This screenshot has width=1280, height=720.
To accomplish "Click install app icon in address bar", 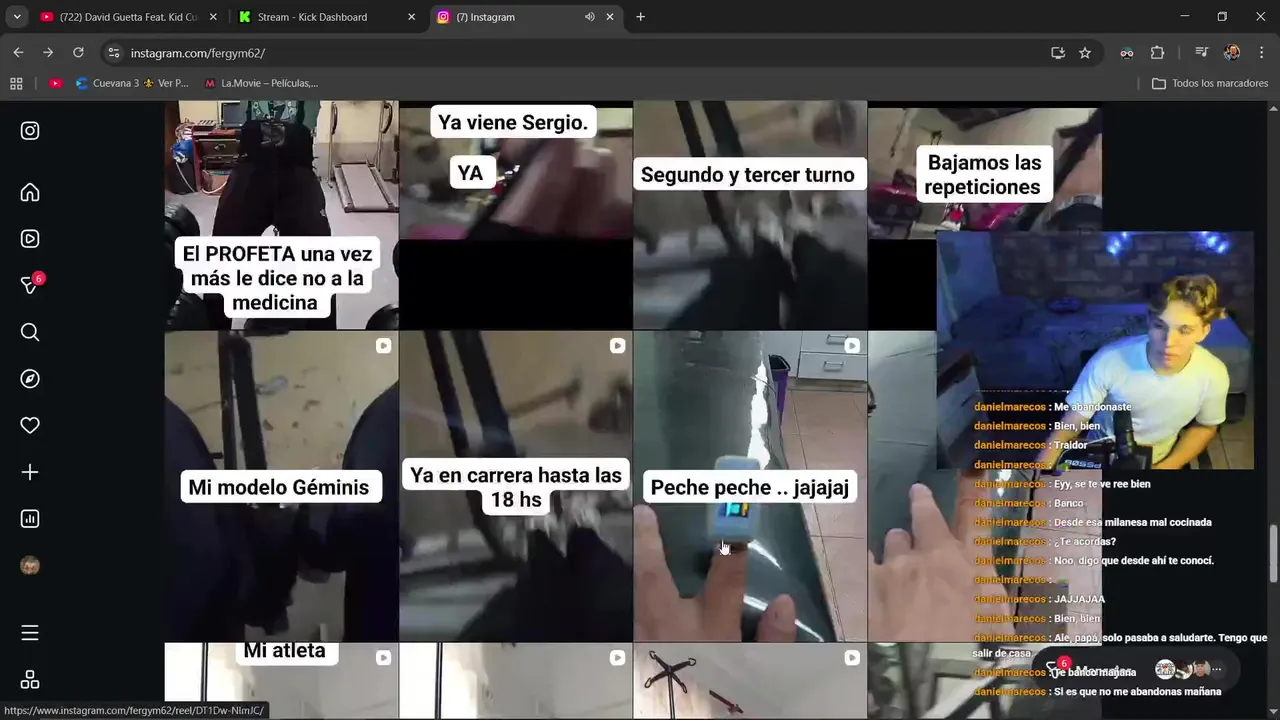I will coord(1058,53).
